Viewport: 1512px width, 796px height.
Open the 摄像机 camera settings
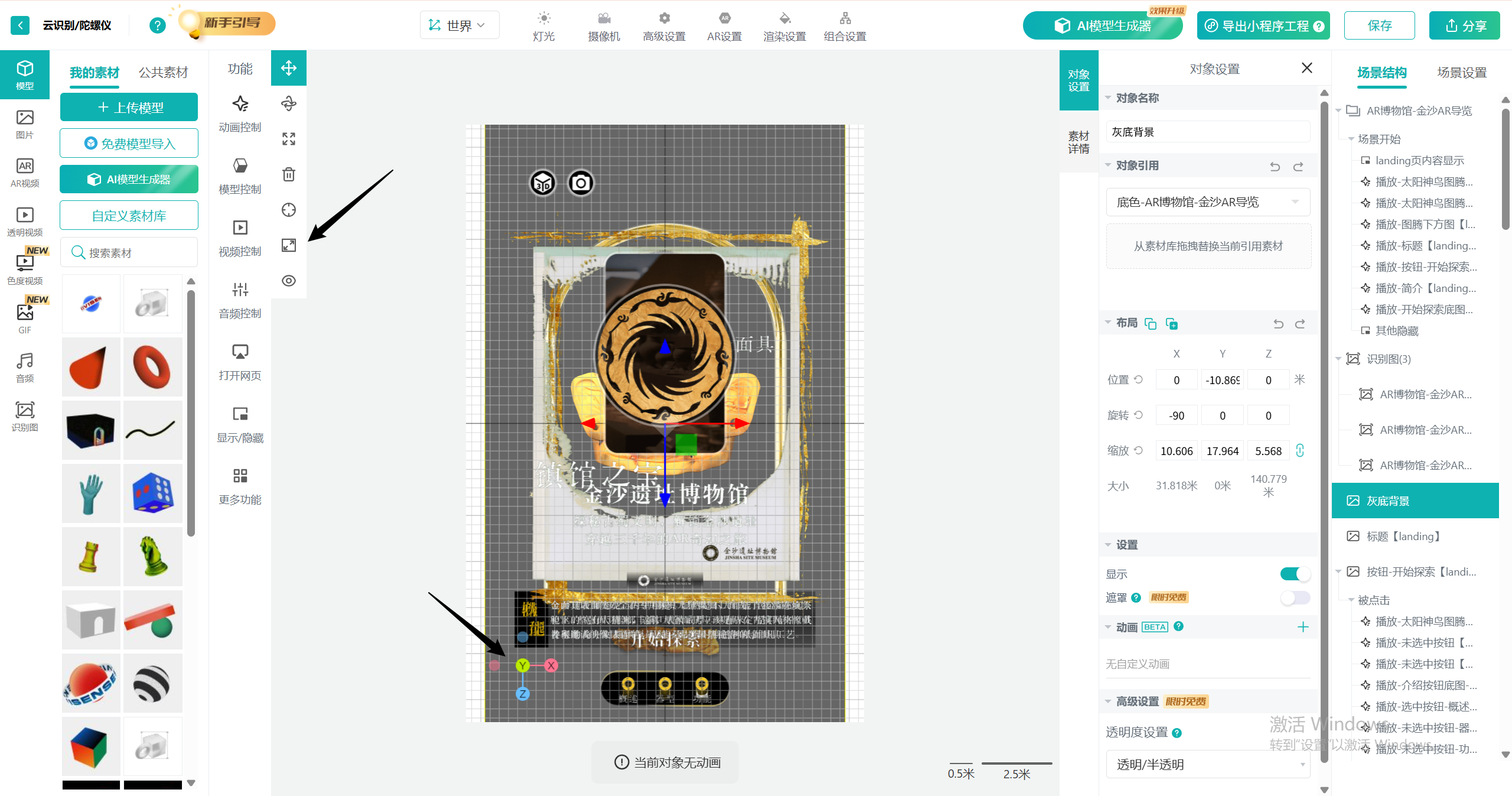pos(604,26)
